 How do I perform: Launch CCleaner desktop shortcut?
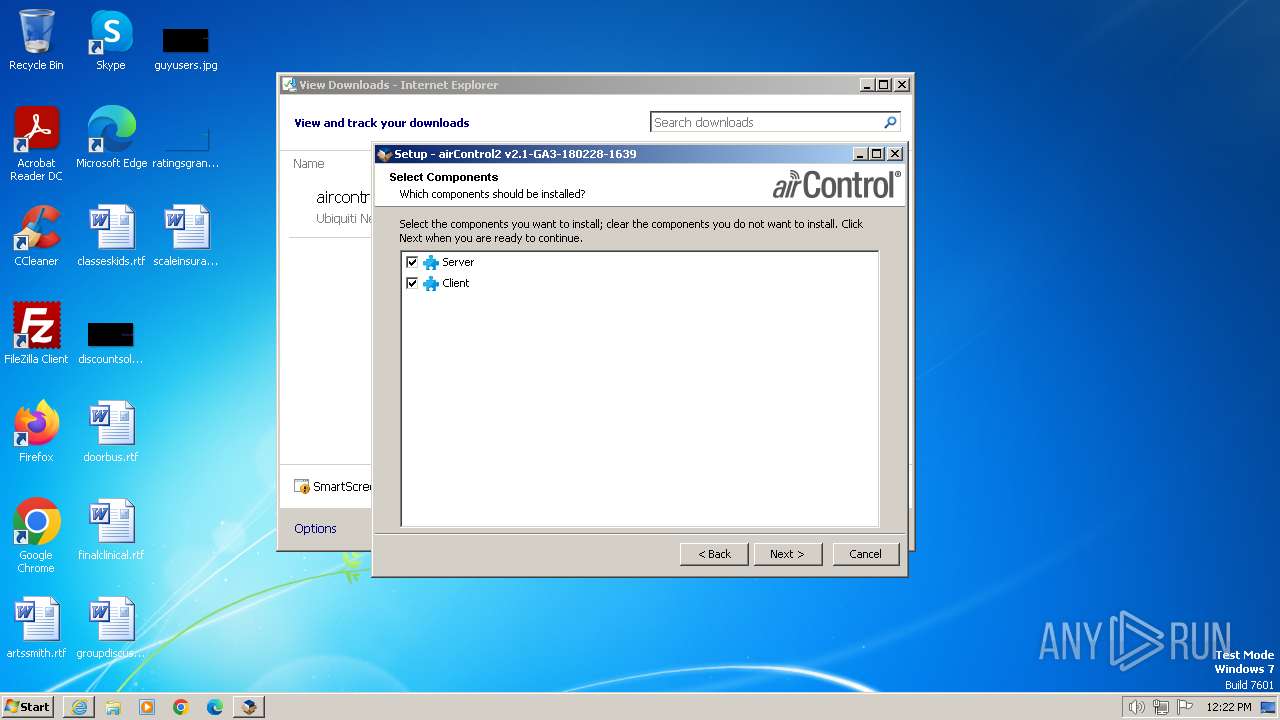point(36,235)
